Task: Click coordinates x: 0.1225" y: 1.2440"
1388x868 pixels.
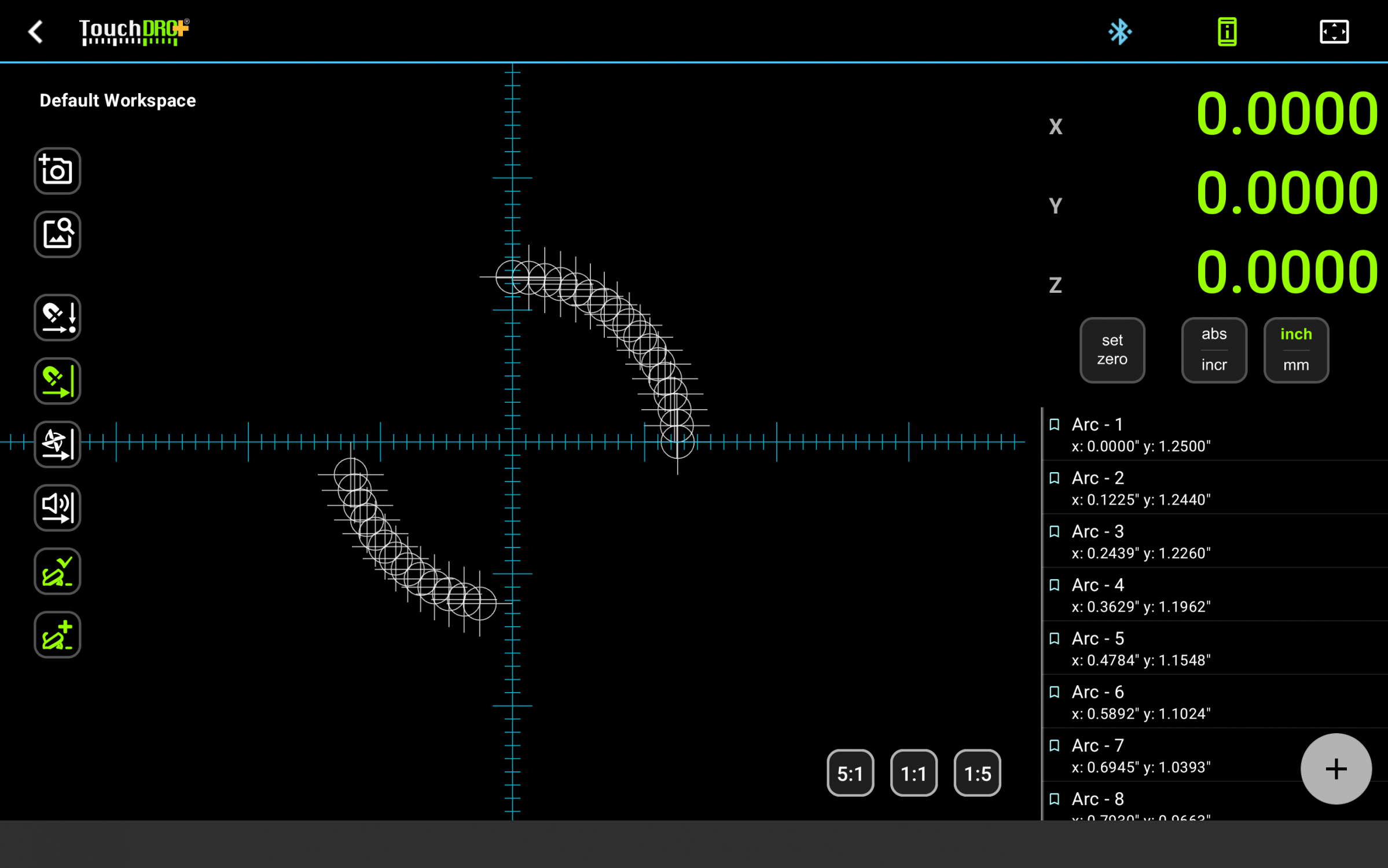Action: pos(1141,500)
